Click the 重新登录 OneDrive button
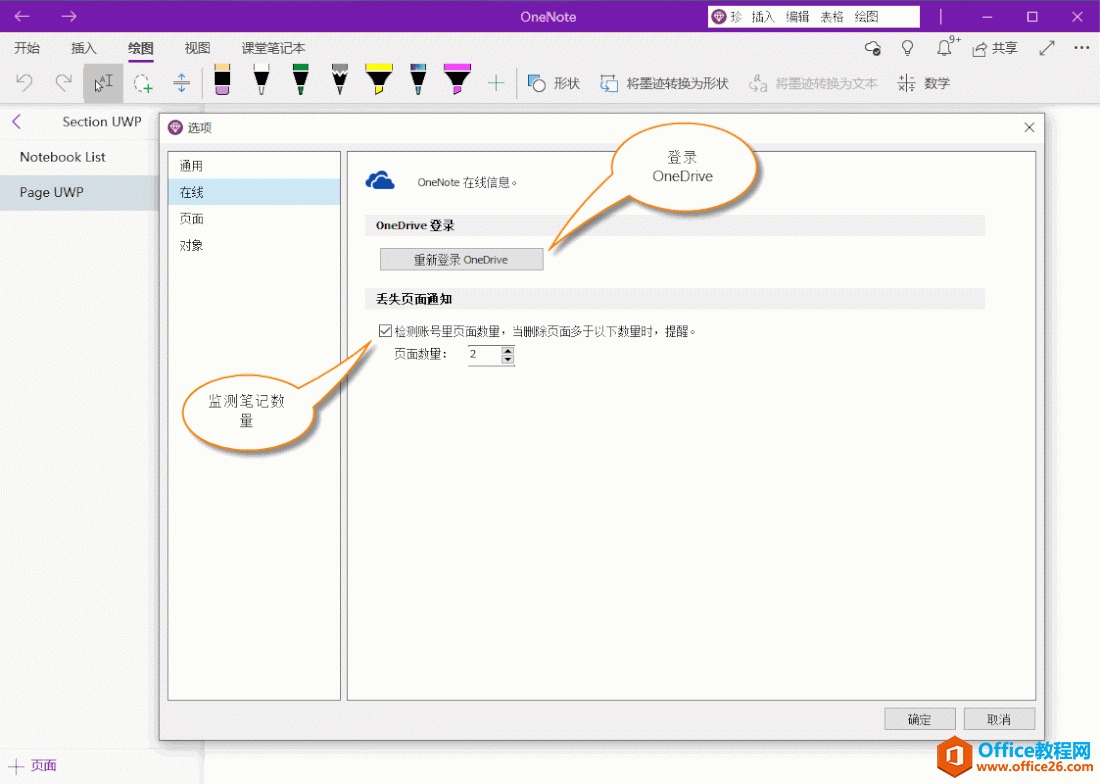1100x784 pixels. coord(461,258)
